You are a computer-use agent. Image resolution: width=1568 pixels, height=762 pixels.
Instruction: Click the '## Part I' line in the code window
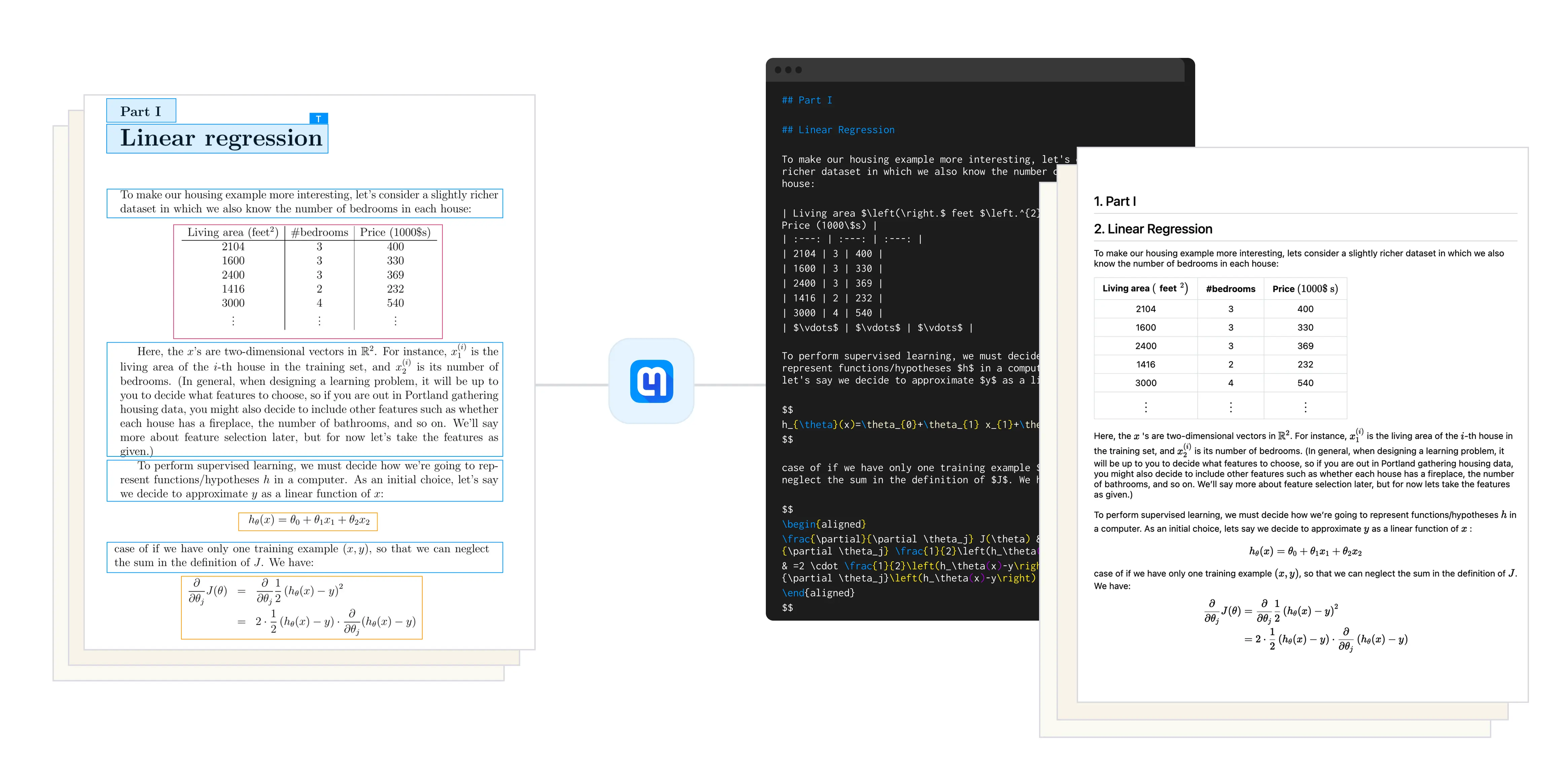(807, 100)
